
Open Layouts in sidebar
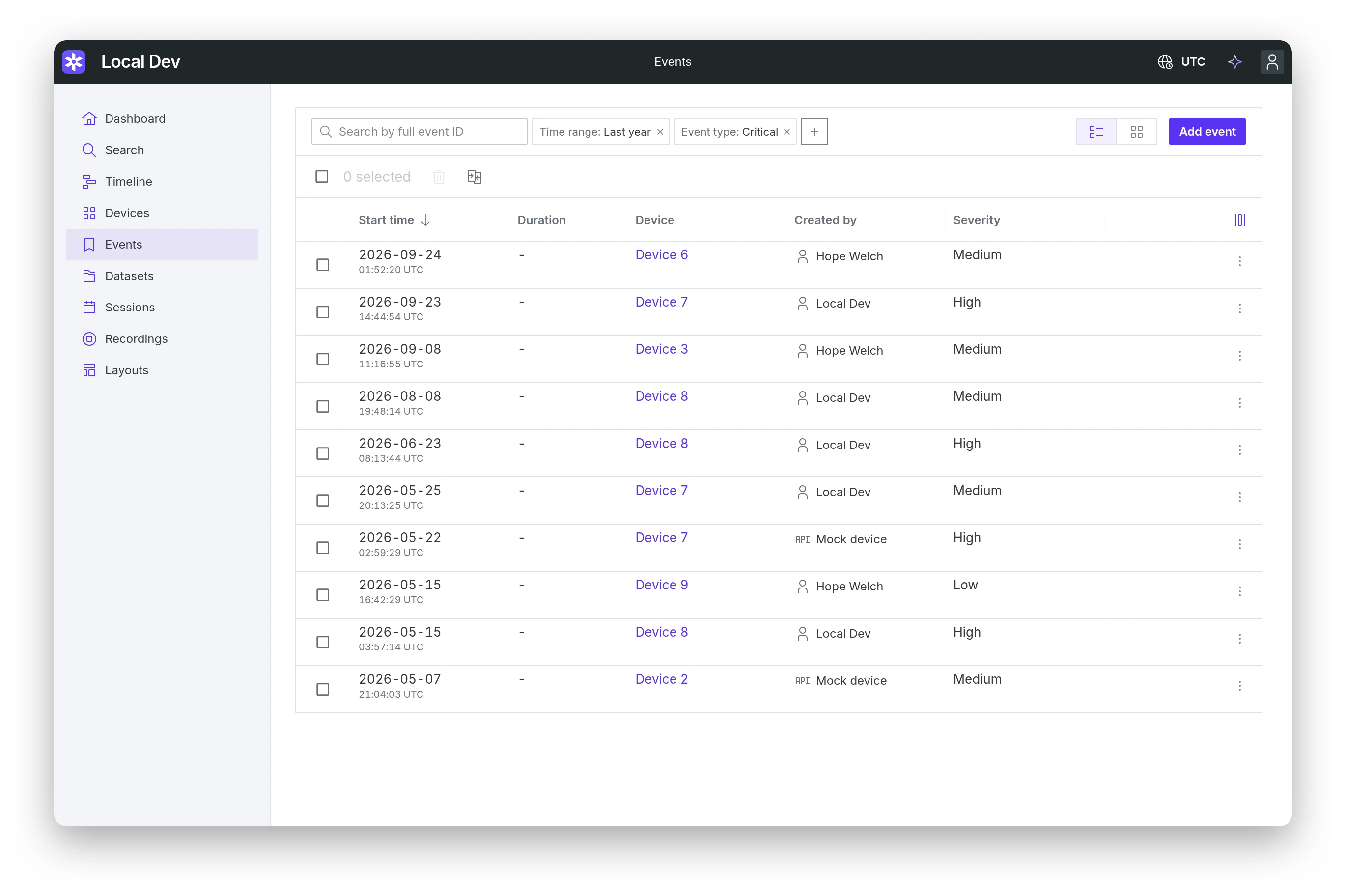[x=162, y=370]
